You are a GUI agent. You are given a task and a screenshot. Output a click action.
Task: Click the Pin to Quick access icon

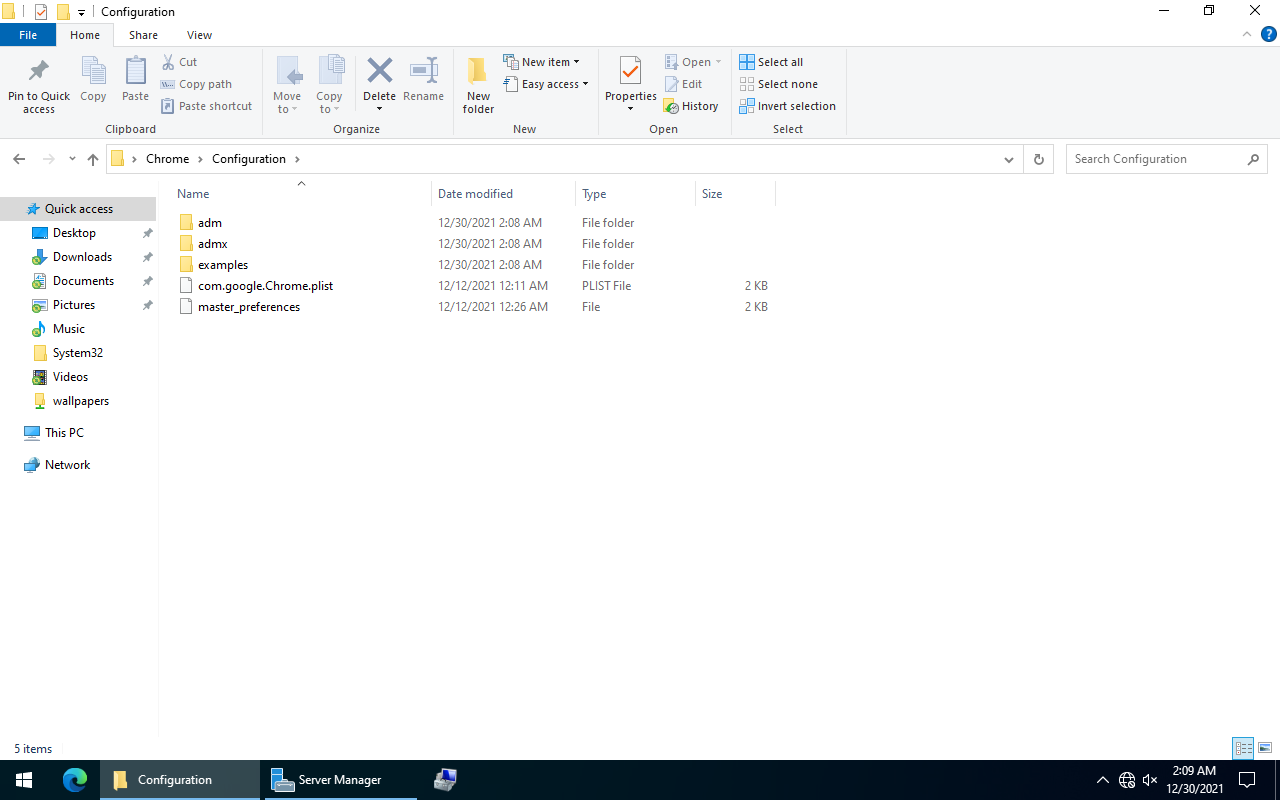click(39, 72)
